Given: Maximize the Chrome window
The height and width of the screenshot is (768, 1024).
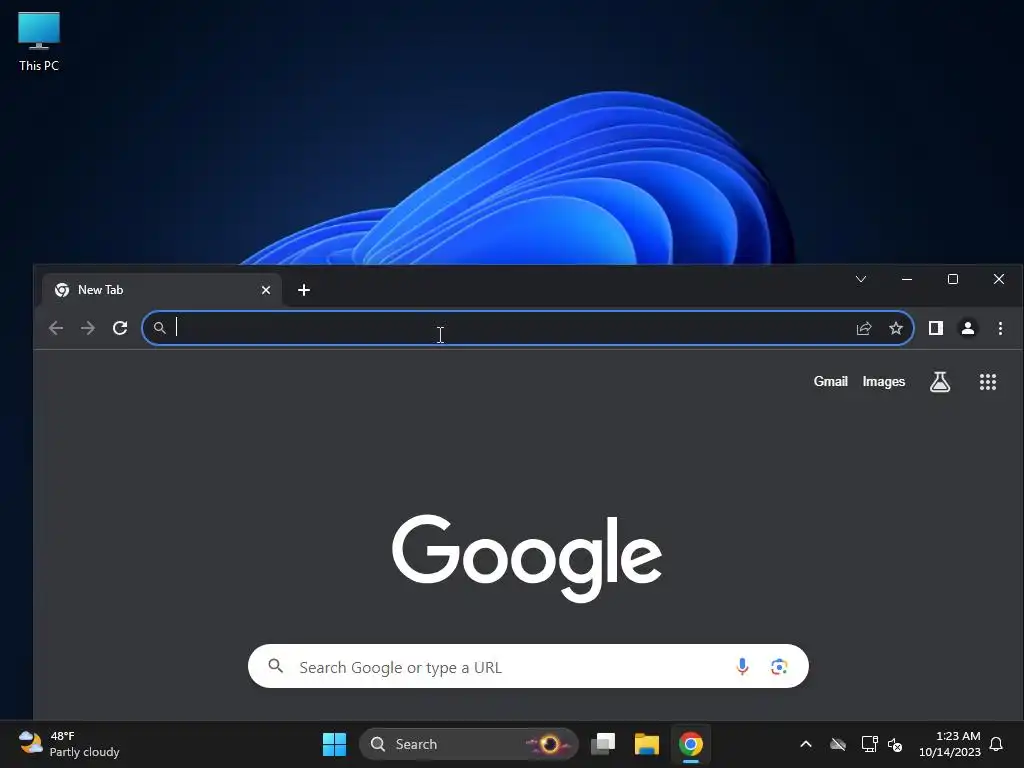Looking at the screenshot, I should tap(953, 280).
